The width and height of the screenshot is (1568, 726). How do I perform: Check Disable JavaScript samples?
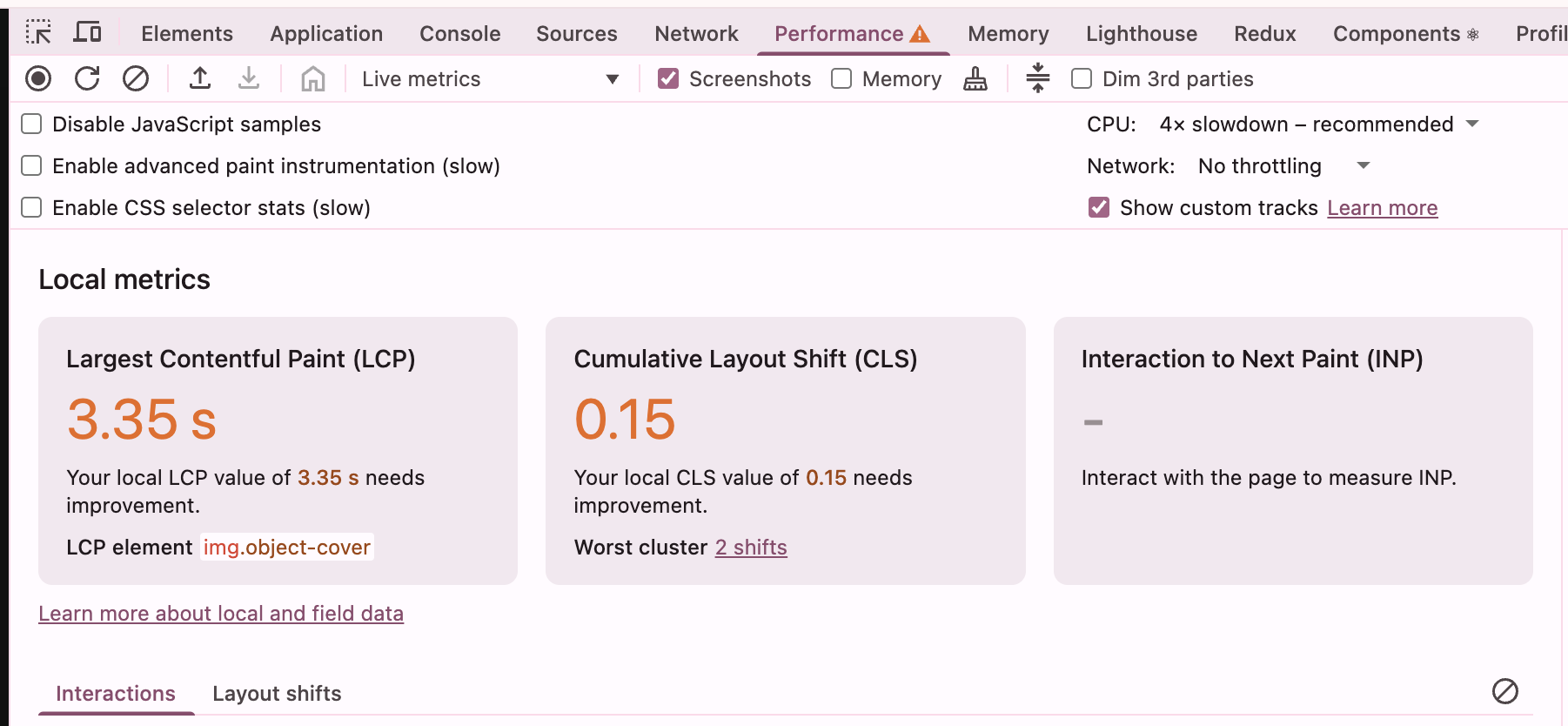[31, 124]
